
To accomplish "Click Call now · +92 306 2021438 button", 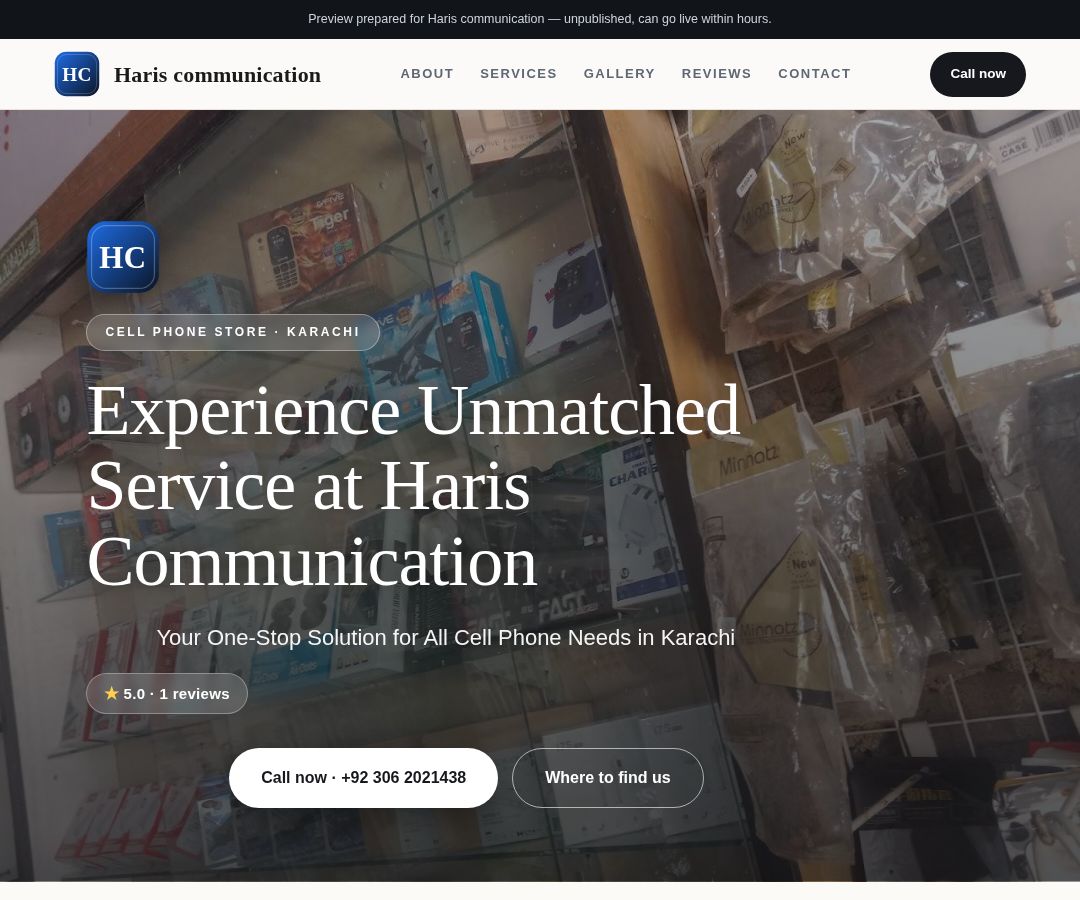I will click(x=363, y=777).
